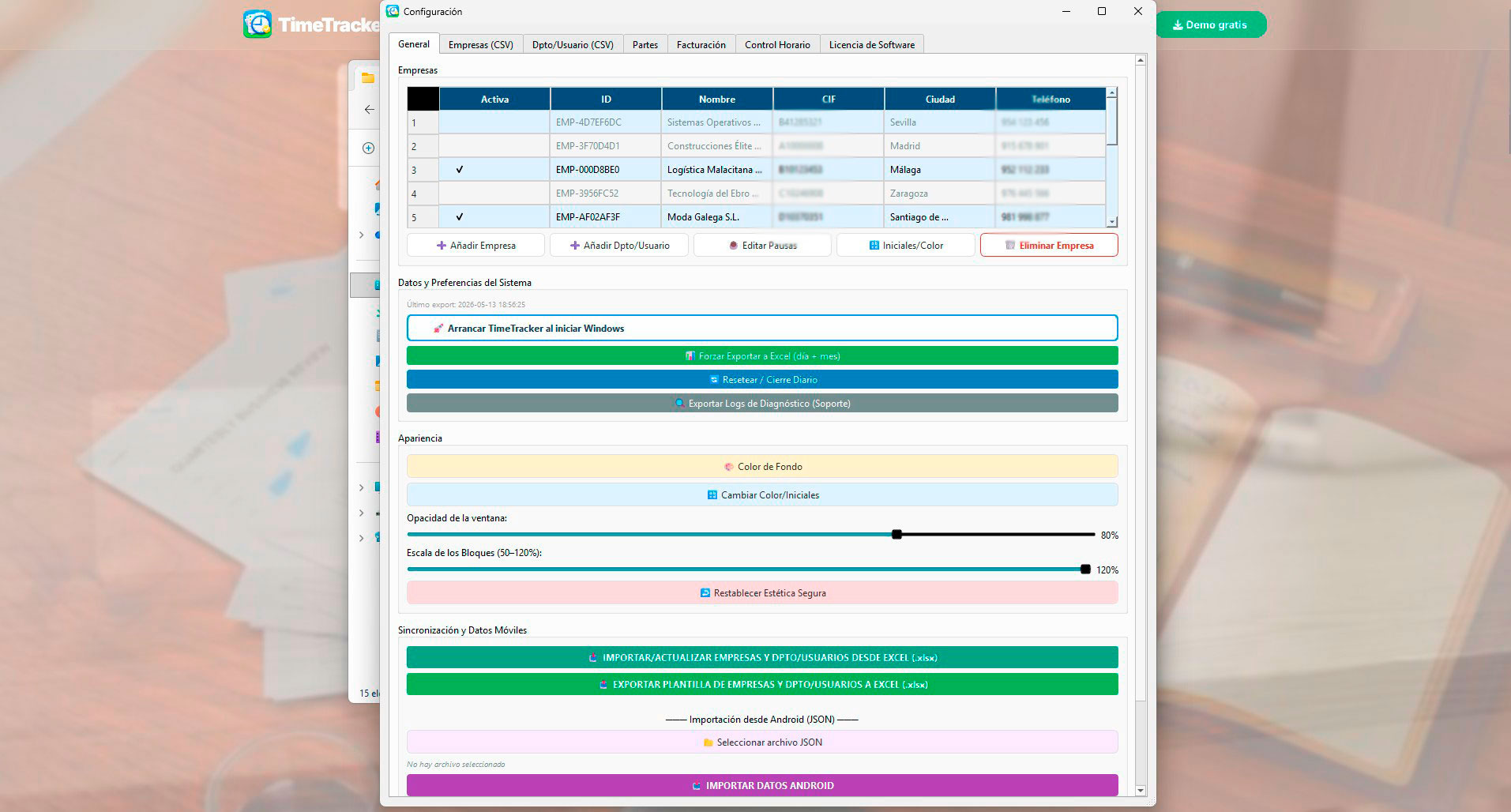This screenshot has width=1511, height=812.
Task: Click the ID column header
Action: [606, 99]
